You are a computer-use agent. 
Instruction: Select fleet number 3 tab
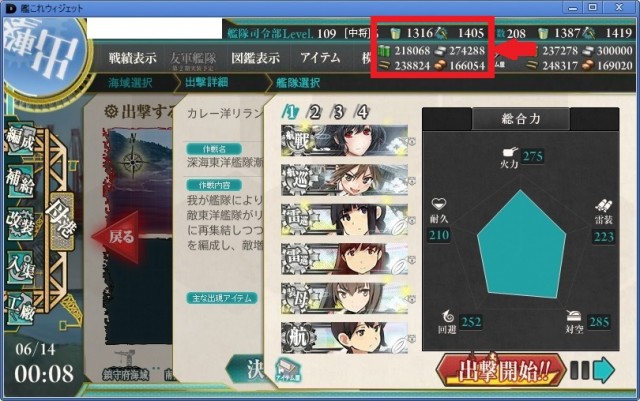pos(338,111)
